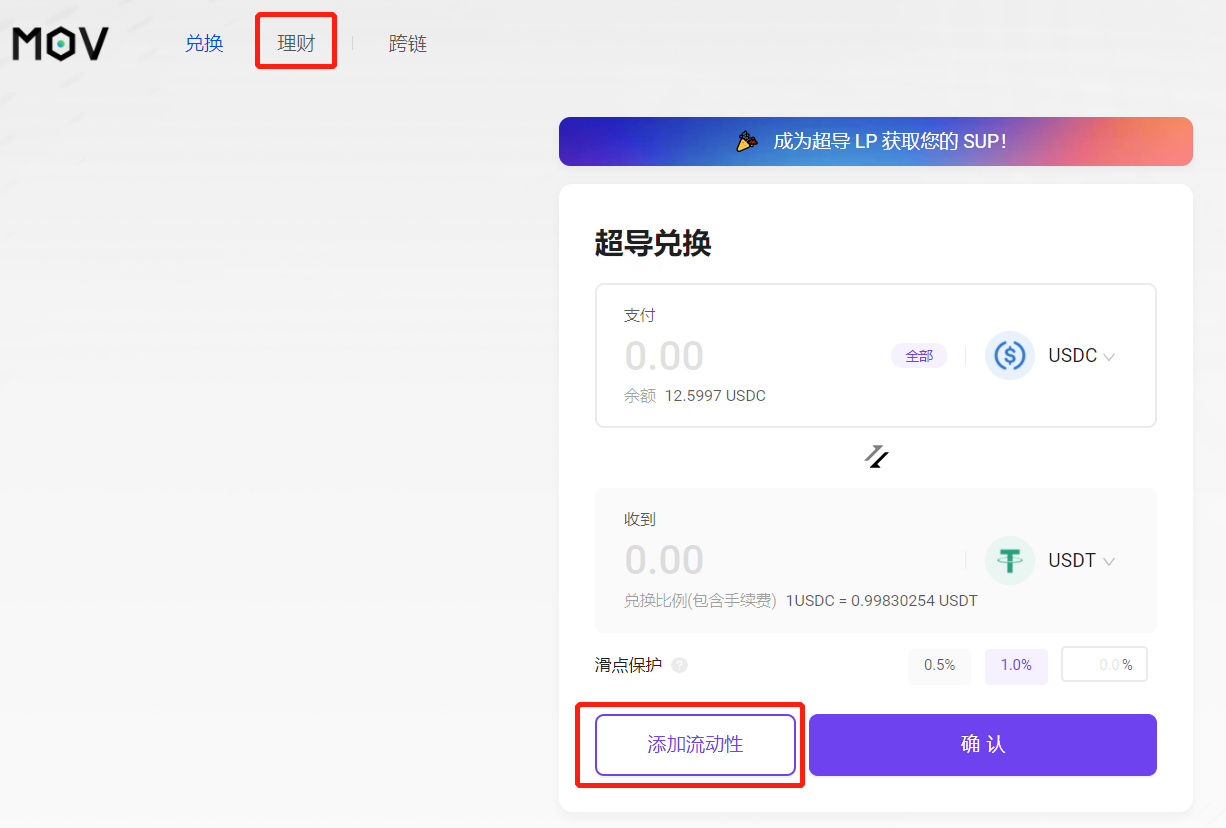The width and height of the screenshot is (1226, 828).
Task: Open the 兑换 tab
Action: click(204, 43)
